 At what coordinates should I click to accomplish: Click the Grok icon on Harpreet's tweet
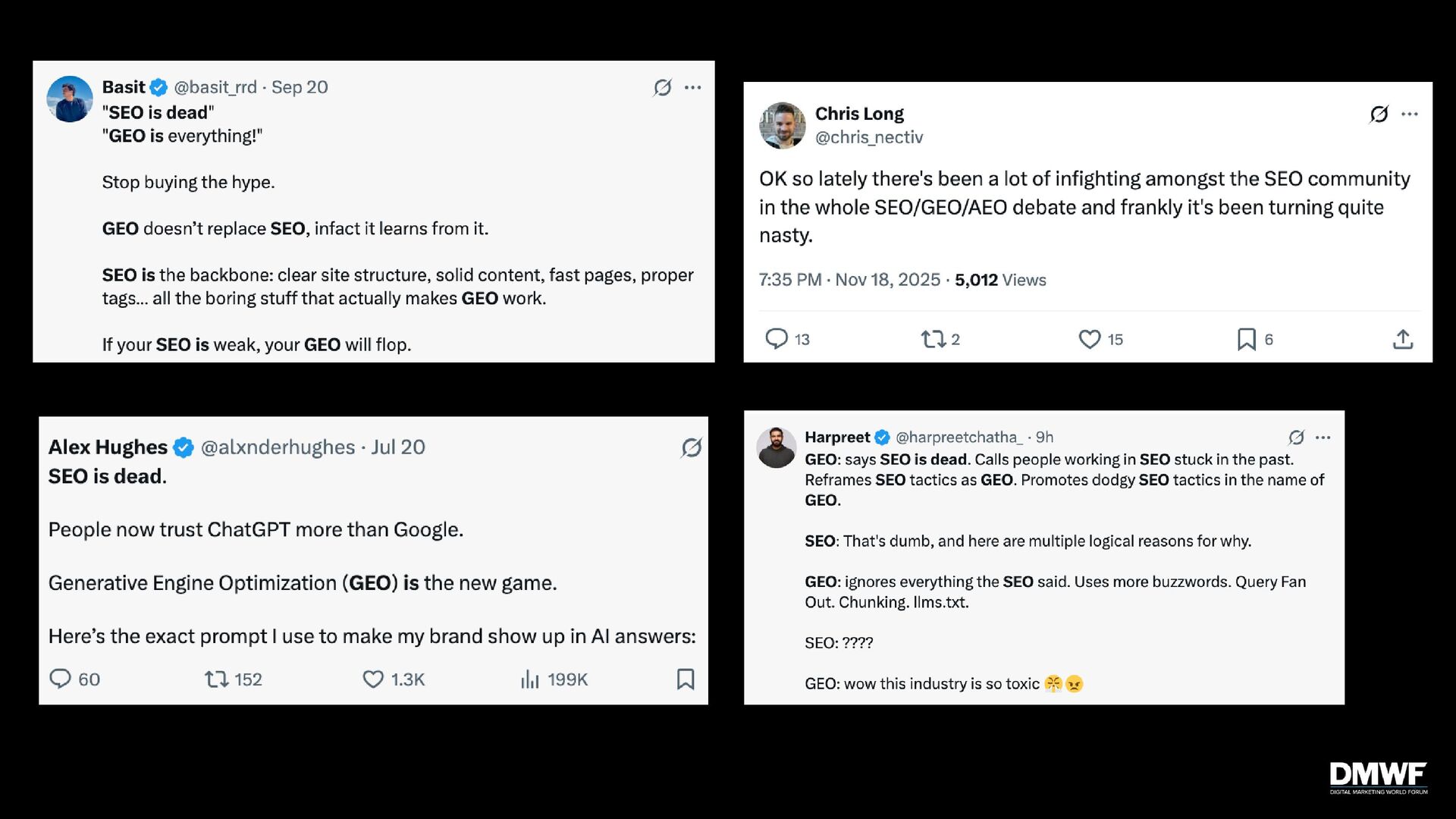coord(1296,438)
